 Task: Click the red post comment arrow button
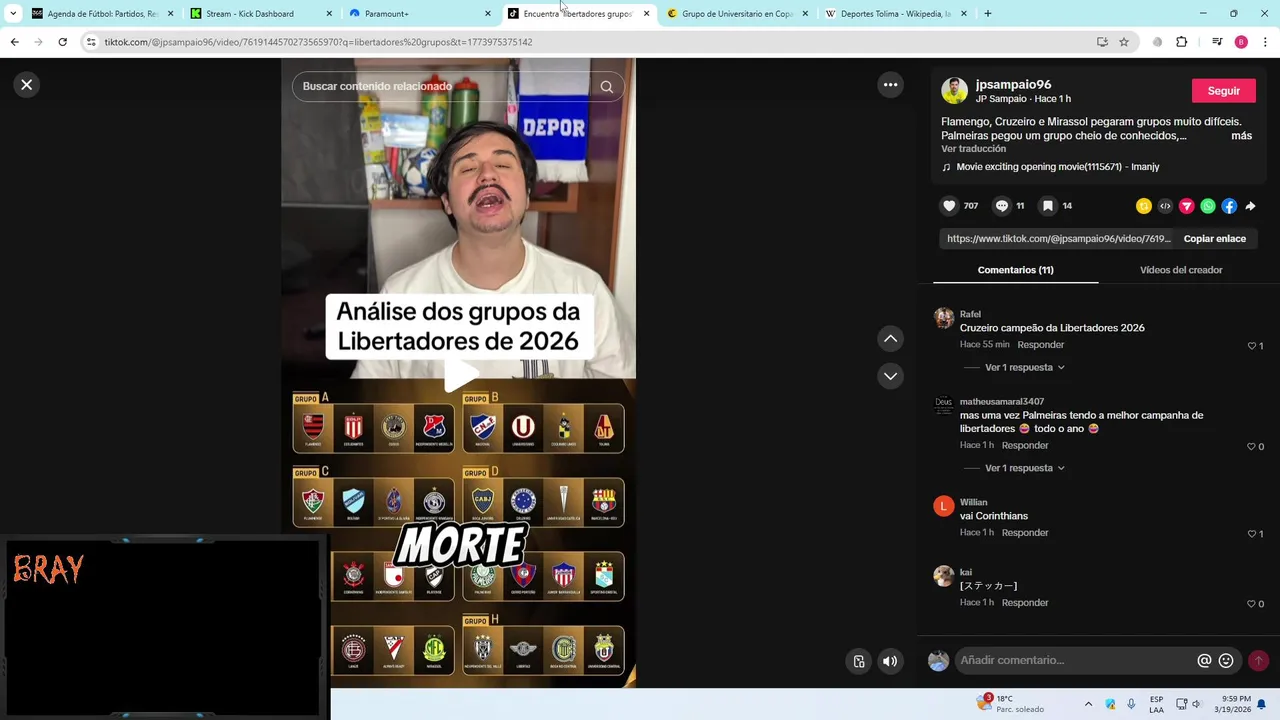click(x=1258, y=661)
